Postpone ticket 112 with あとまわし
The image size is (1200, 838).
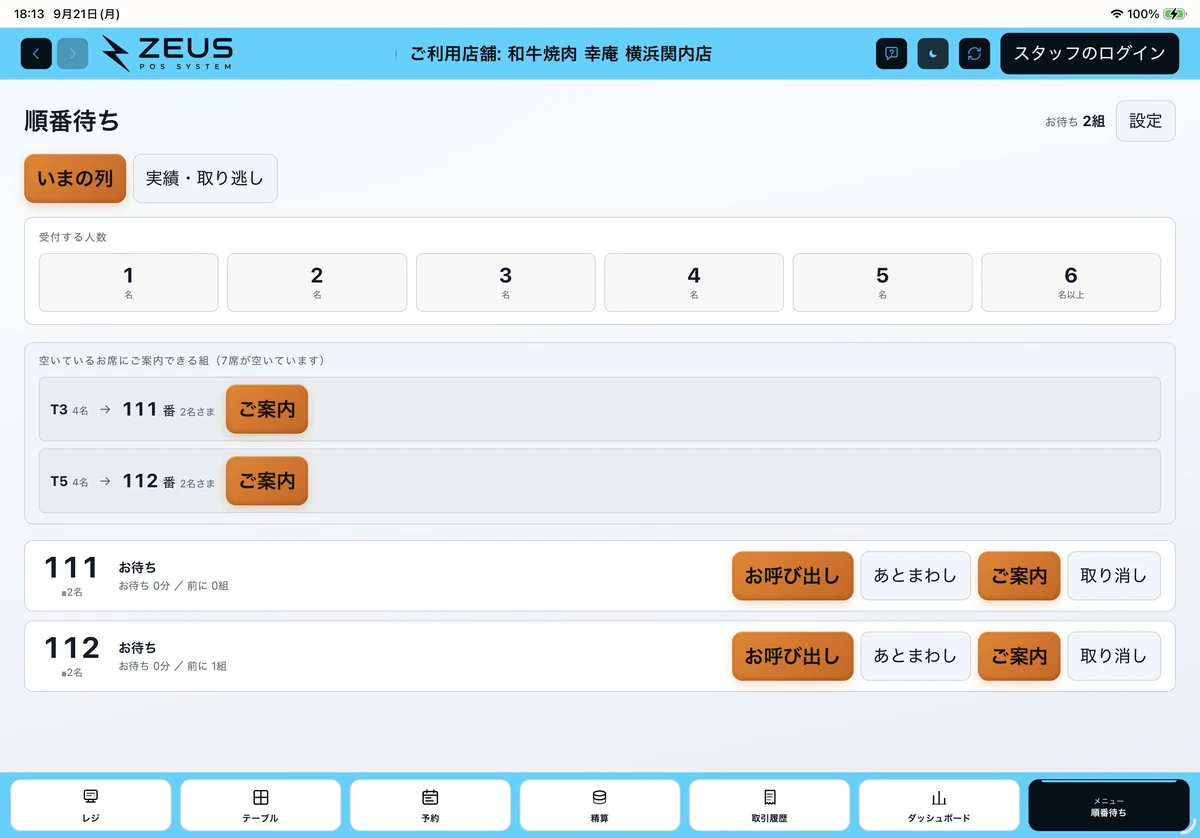click(x=916, y=656)
